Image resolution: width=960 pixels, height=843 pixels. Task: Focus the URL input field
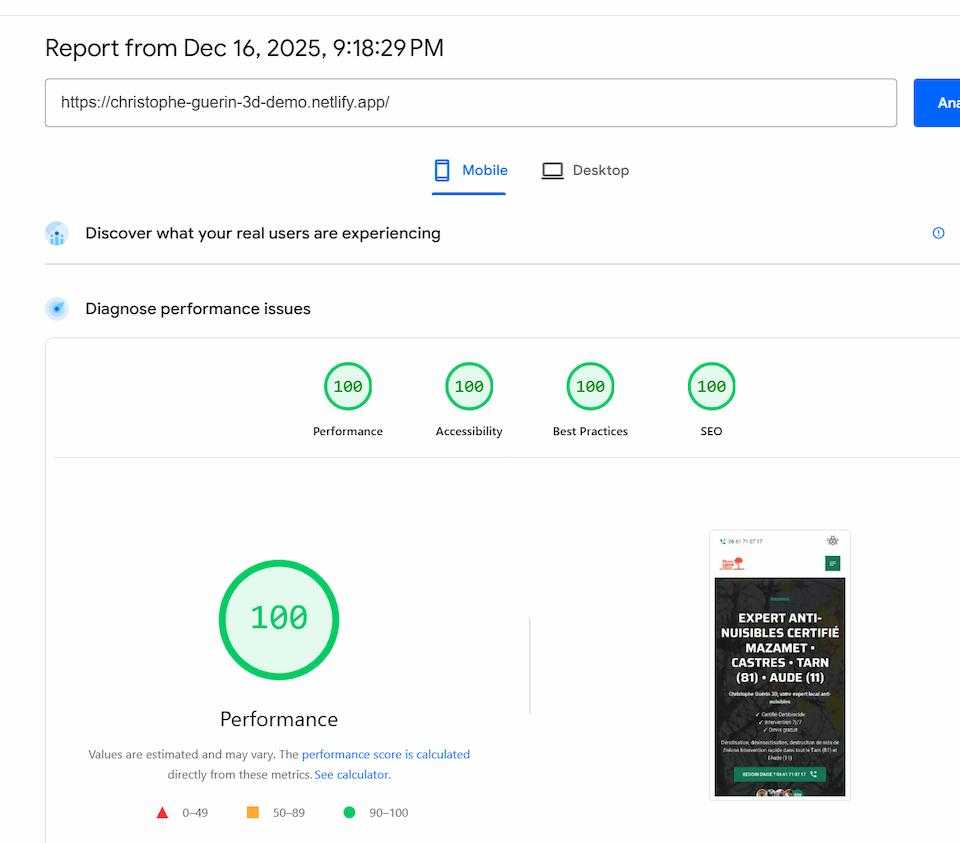tap(470, 103)
